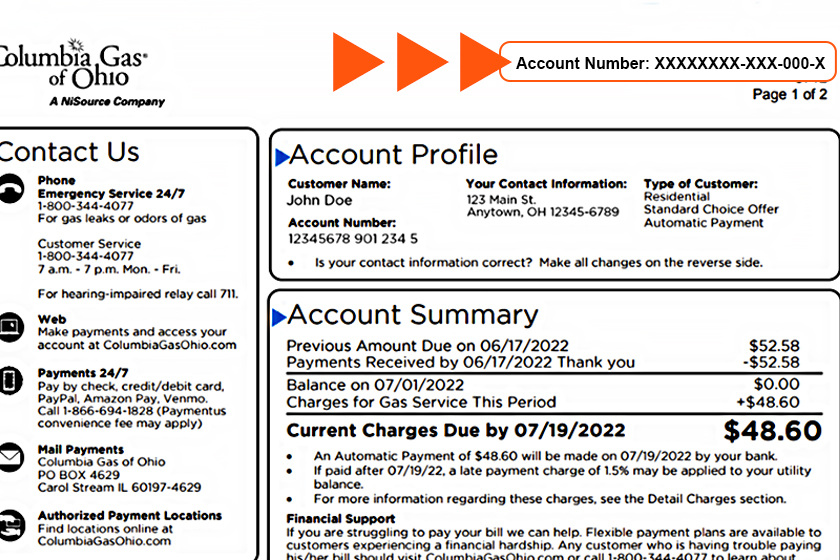Click the Page 1 of 2 indicator
Image resolution: width=840 pixels, height=560 pixels.
(789, 95)
